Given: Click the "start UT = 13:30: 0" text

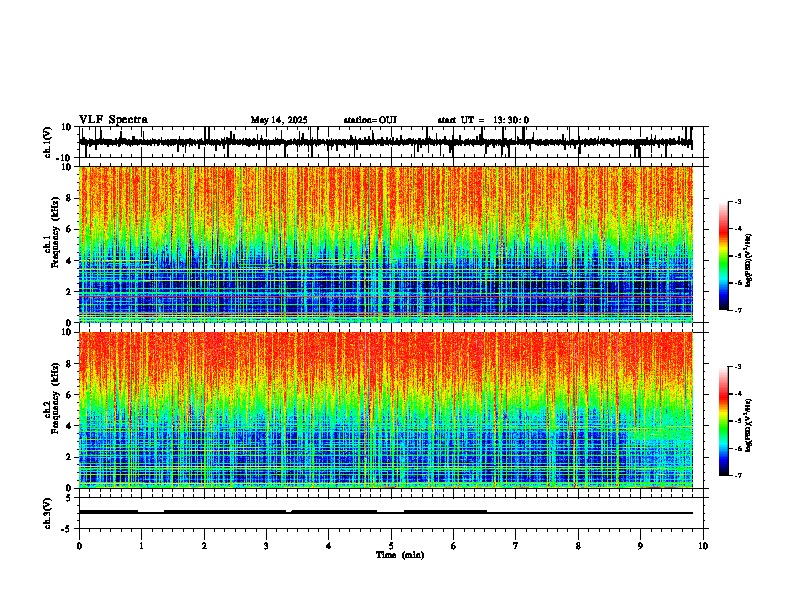Looking at the screenshot, I should click(x=483, y=120).
